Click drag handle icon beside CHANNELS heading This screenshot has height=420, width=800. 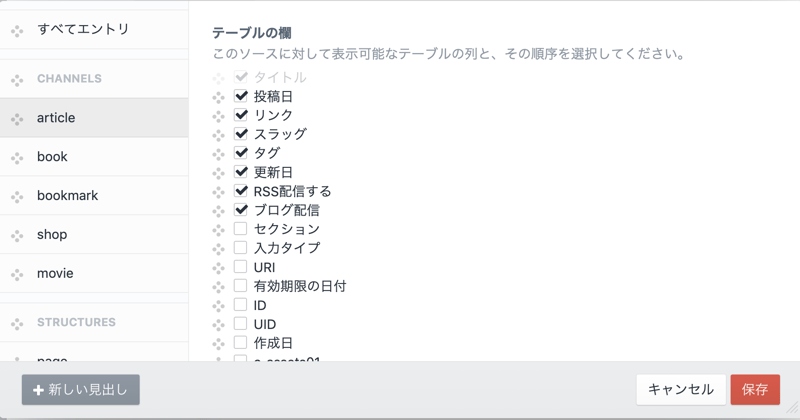[x=17, y=80]
